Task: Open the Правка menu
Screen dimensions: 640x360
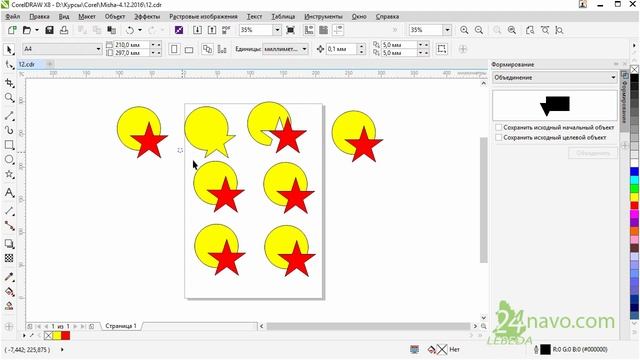Action: pos(39,16)
